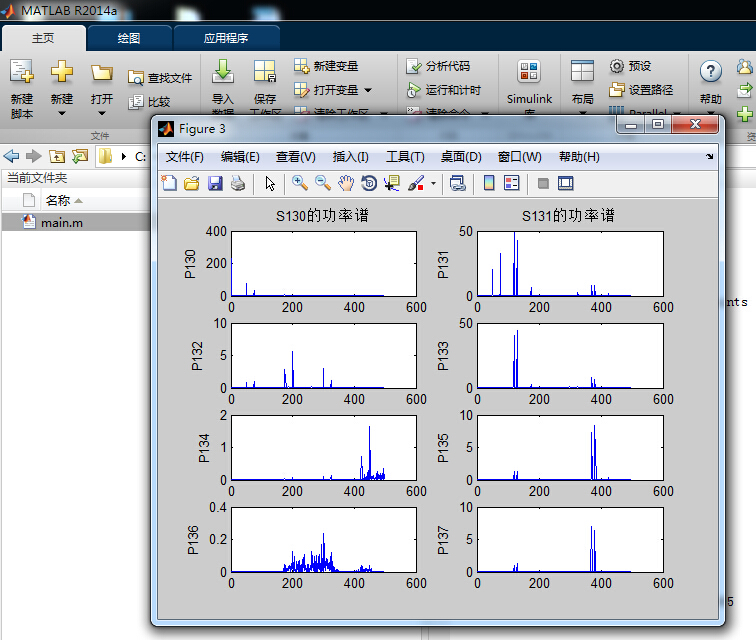Save the figure using the floppy disk icon
The height and width of the screenshot is (640, 756).
(x=215, y=183)
